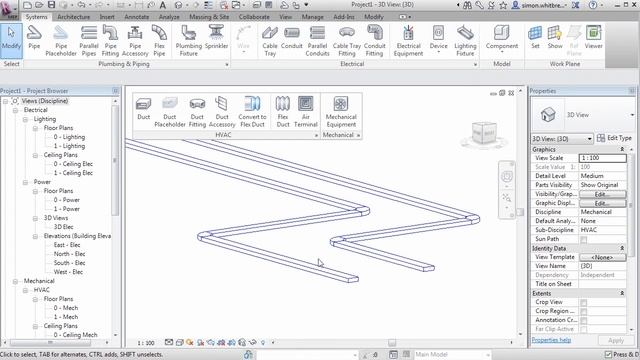Toggle the Annotation Crop checkbox

pos(584,321)
